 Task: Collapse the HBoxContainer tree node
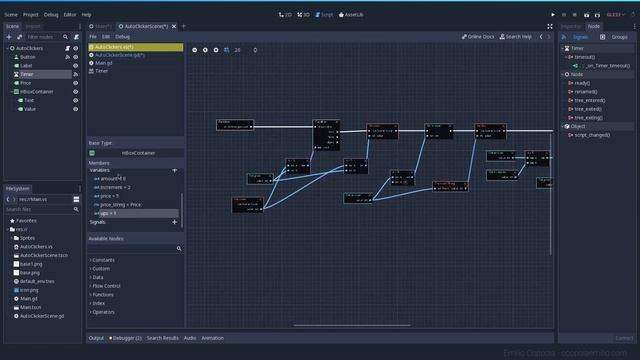coord(11,92)
